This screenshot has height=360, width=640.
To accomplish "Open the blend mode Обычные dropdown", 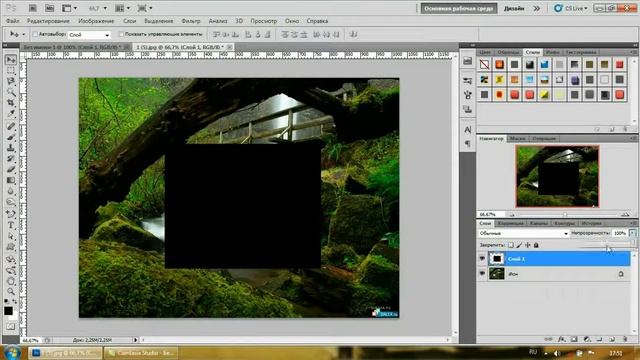I will point(524,233).
